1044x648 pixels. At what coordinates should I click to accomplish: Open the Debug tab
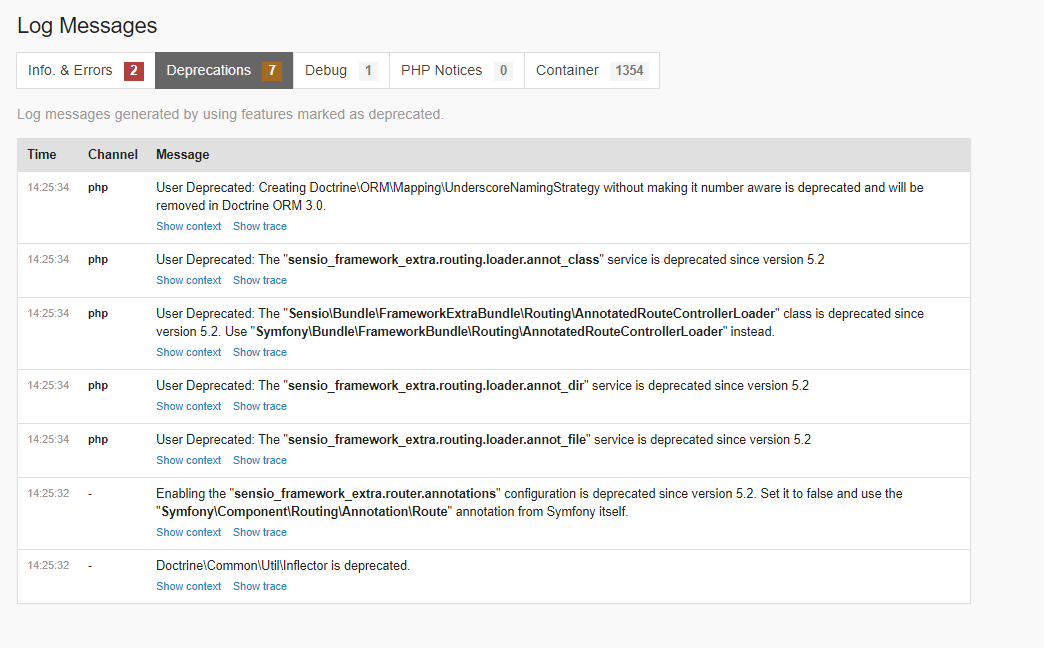point(341,71)
